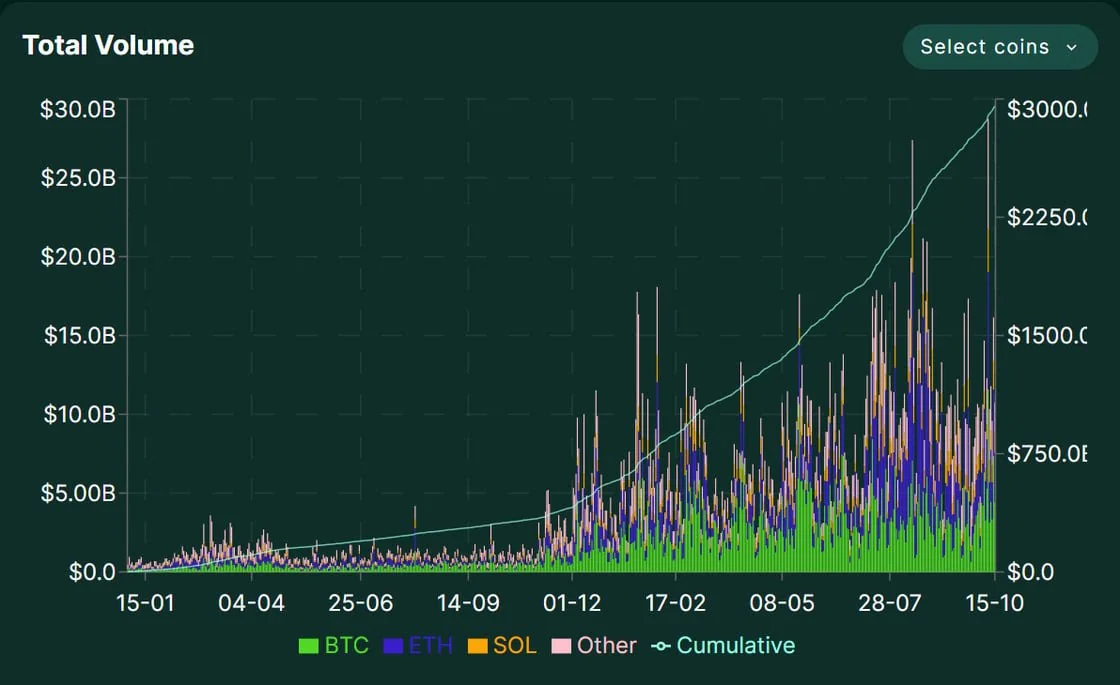The height and width of the screenshot is (685, 1120).
Task: Hide the Cumulative series via its text label
Action: (x=735, y=646)
